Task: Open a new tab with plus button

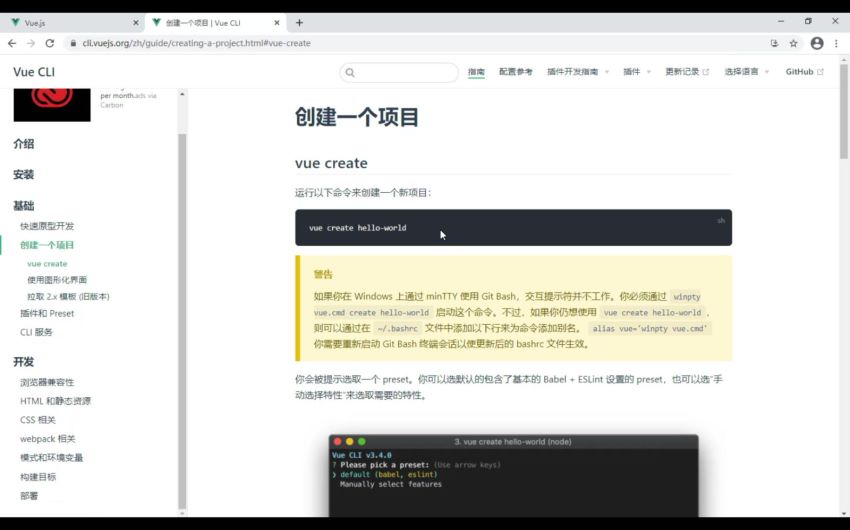Action: click(299, 23)
